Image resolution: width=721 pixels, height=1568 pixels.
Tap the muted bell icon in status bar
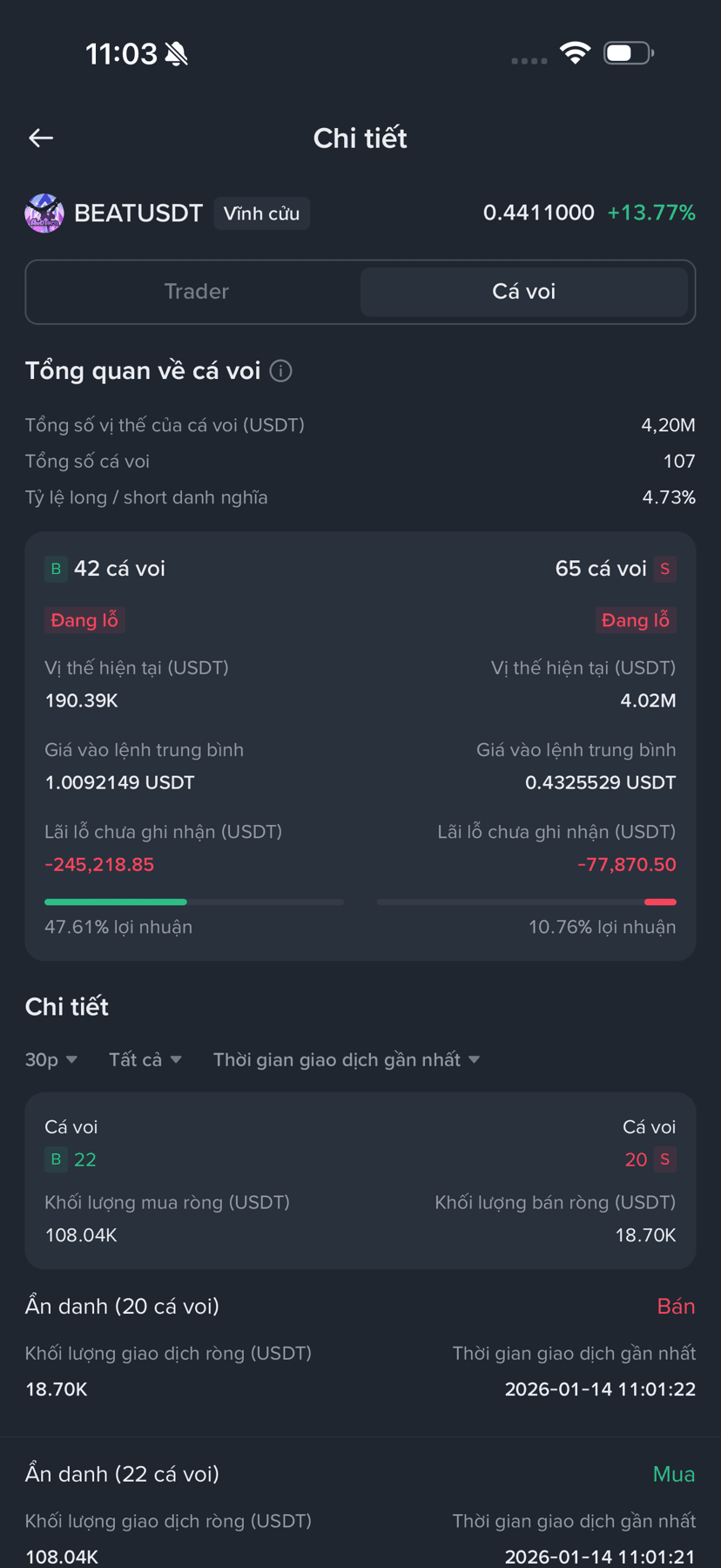click(x=177, y=54)
